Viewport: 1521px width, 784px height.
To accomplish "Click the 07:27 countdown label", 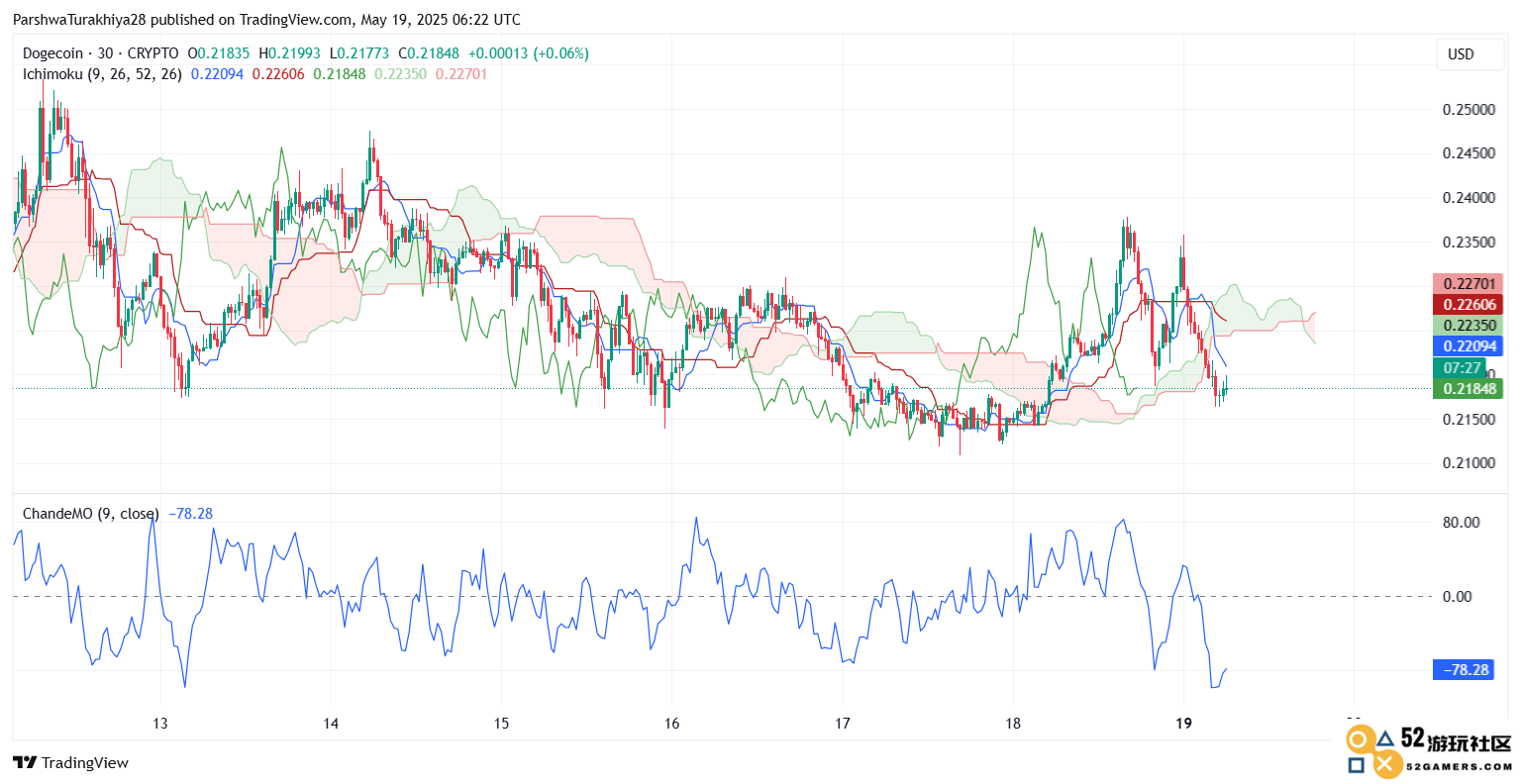I will click(1462, 368).
